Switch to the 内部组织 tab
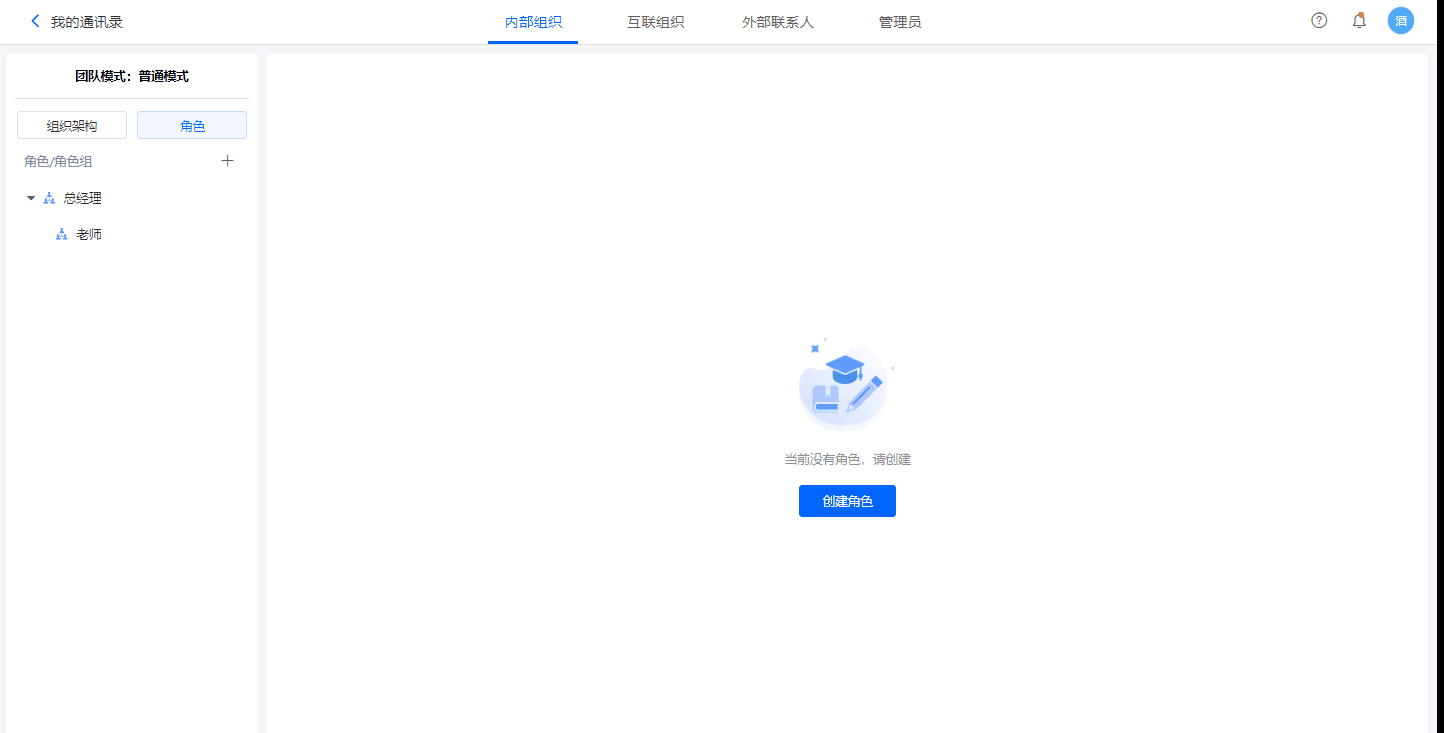Viewport: 1444px width, 733px height. [x=533, y=22]
